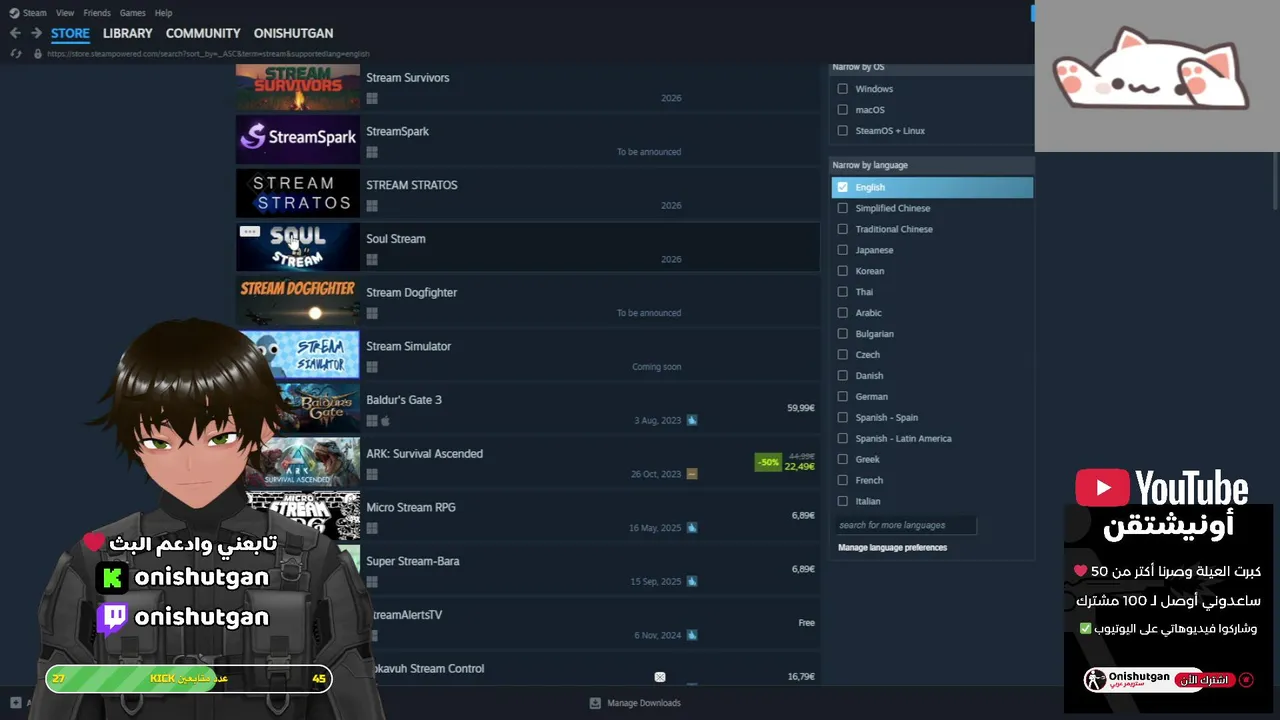This screenshot has width=1280, height=720.
Task: Click the Windows icon under STREAM STRATOS
Action: [372, 205]
